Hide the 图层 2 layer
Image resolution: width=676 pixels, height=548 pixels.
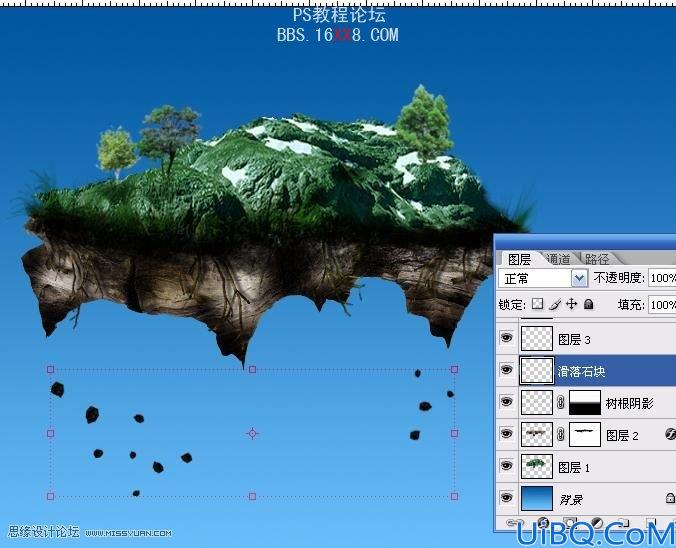pos(507,434)
